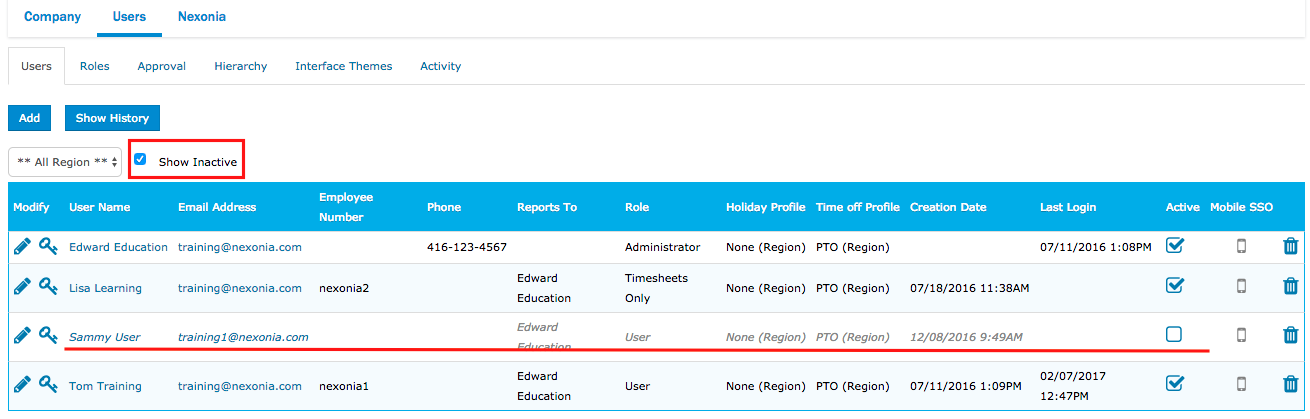
Task: Click trash icon in Sammy User row
Action: pyautogui.click(x=1290, y=335)
